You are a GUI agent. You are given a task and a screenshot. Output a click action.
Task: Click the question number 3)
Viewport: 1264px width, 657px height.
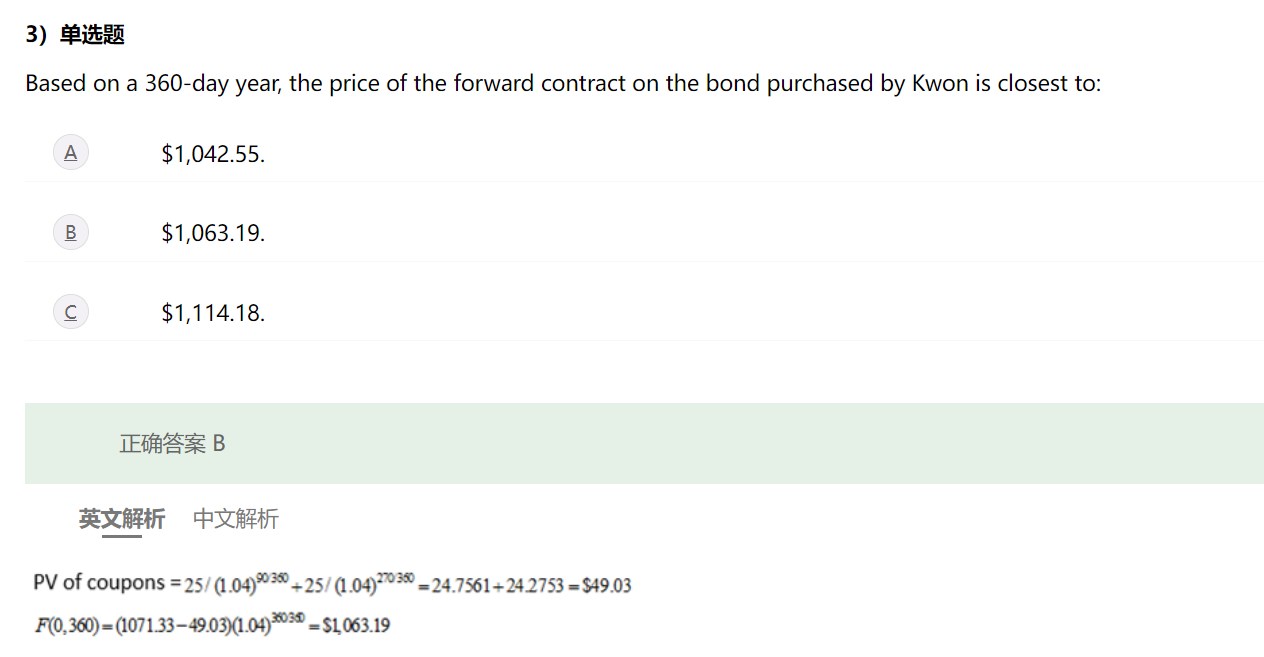pyautogui.click(x=37, y=35)
